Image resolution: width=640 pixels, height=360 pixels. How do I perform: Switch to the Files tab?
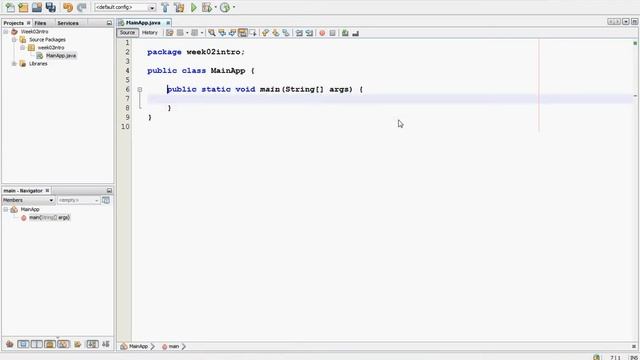40,23
